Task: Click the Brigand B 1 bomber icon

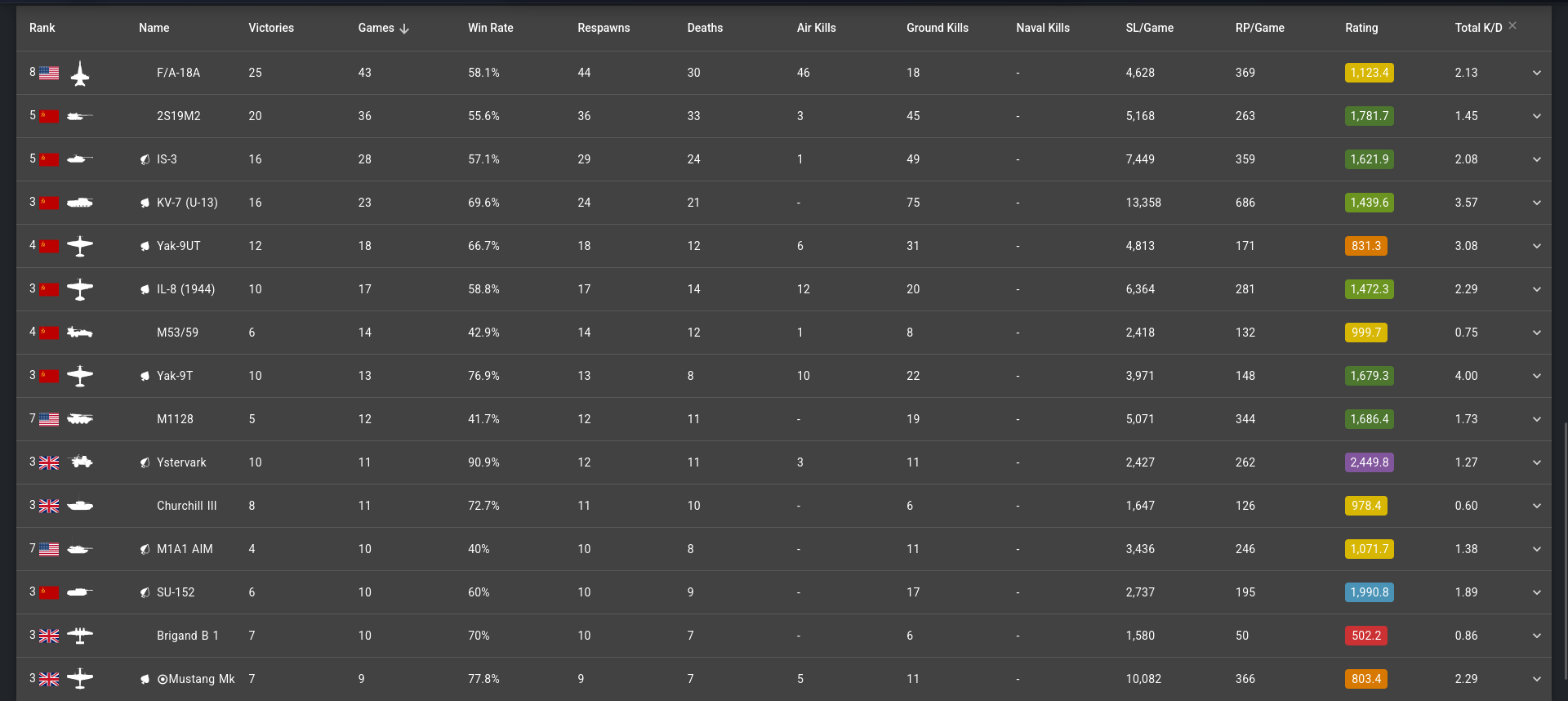Action: [80, 636]
